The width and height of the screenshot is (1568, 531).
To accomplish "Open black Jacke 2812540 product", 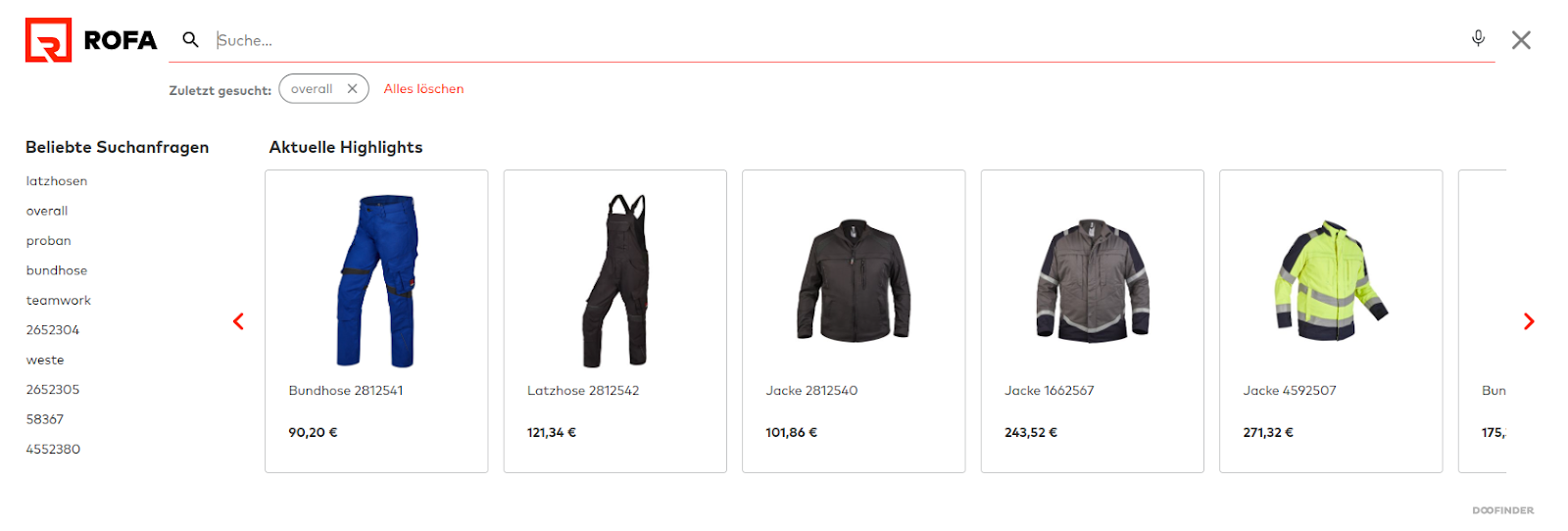I will click(854, 321).
